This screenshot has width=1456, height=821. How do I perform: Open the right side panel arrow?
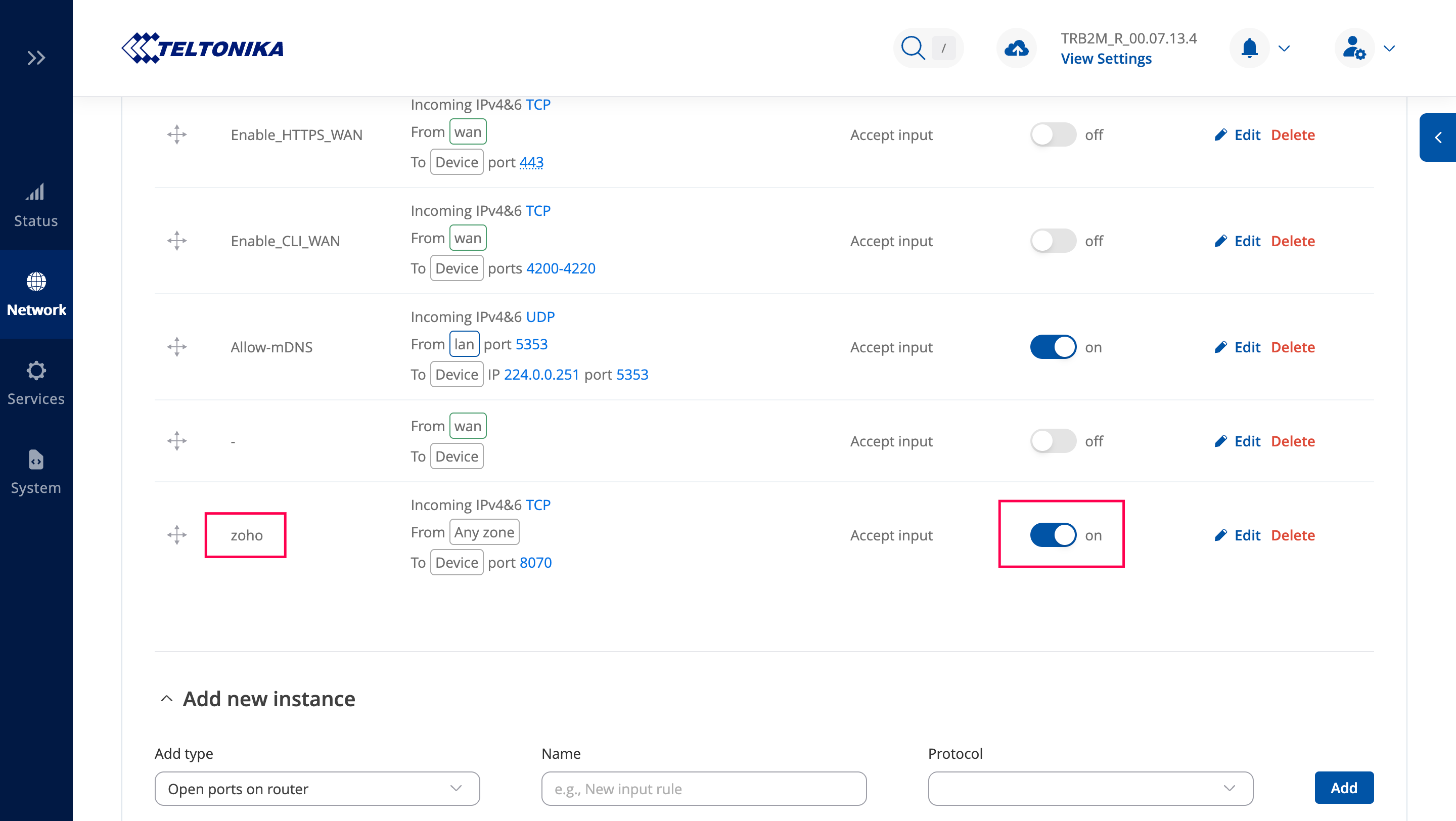[x=1438, y=138]
